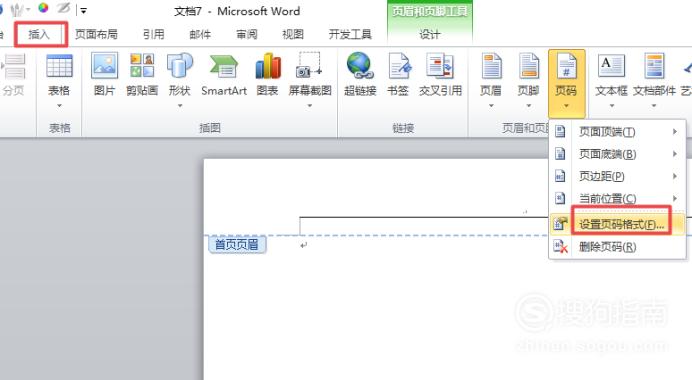Switch to the 页面布局 tab

(x=96, y=34)
